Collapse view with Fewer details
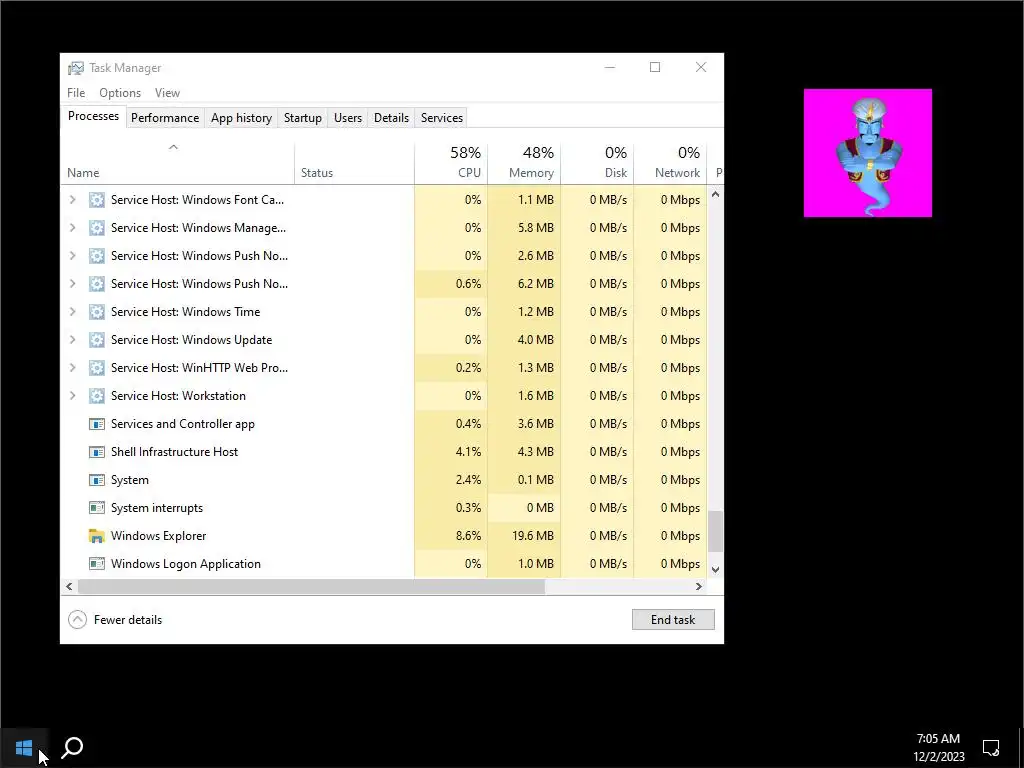This screenshot has height=768, width=1024. coord(115,620)
